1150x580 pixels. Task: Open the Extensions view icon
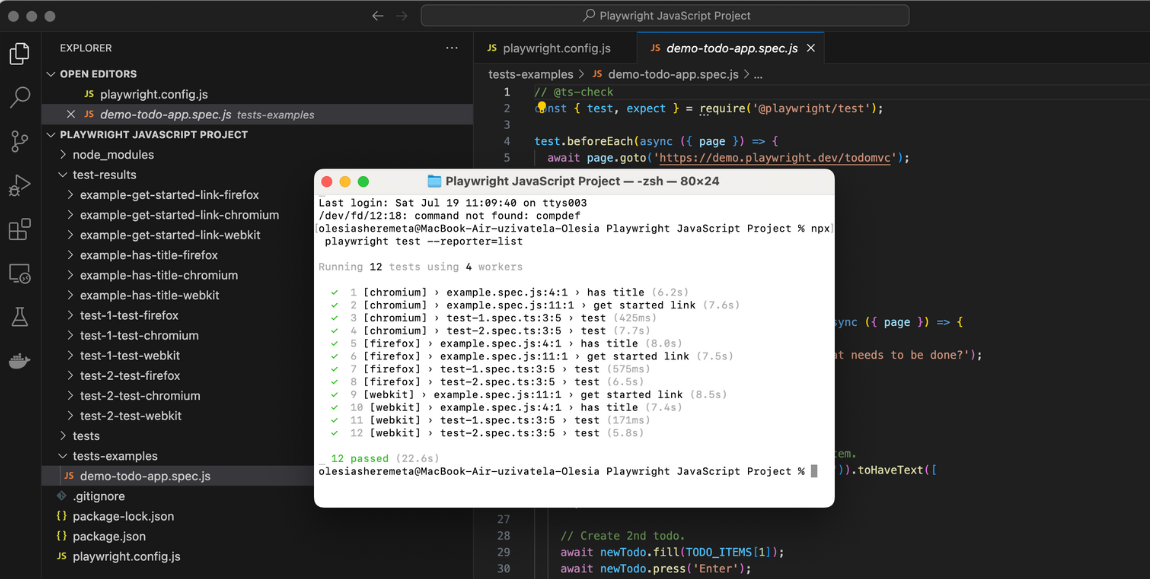(19, 229)
